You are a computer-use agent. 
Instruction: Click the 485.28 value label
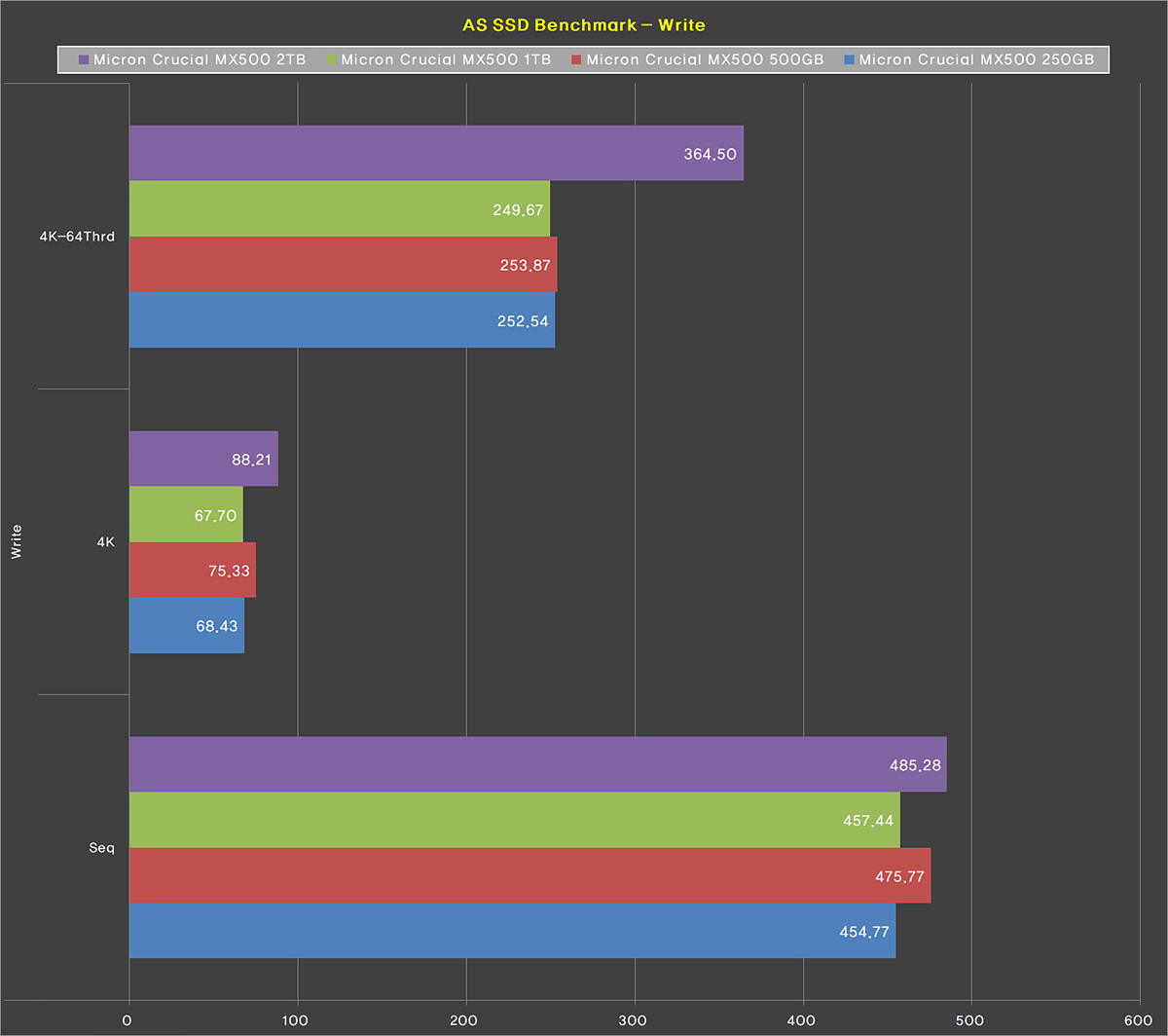click(915, 765)
